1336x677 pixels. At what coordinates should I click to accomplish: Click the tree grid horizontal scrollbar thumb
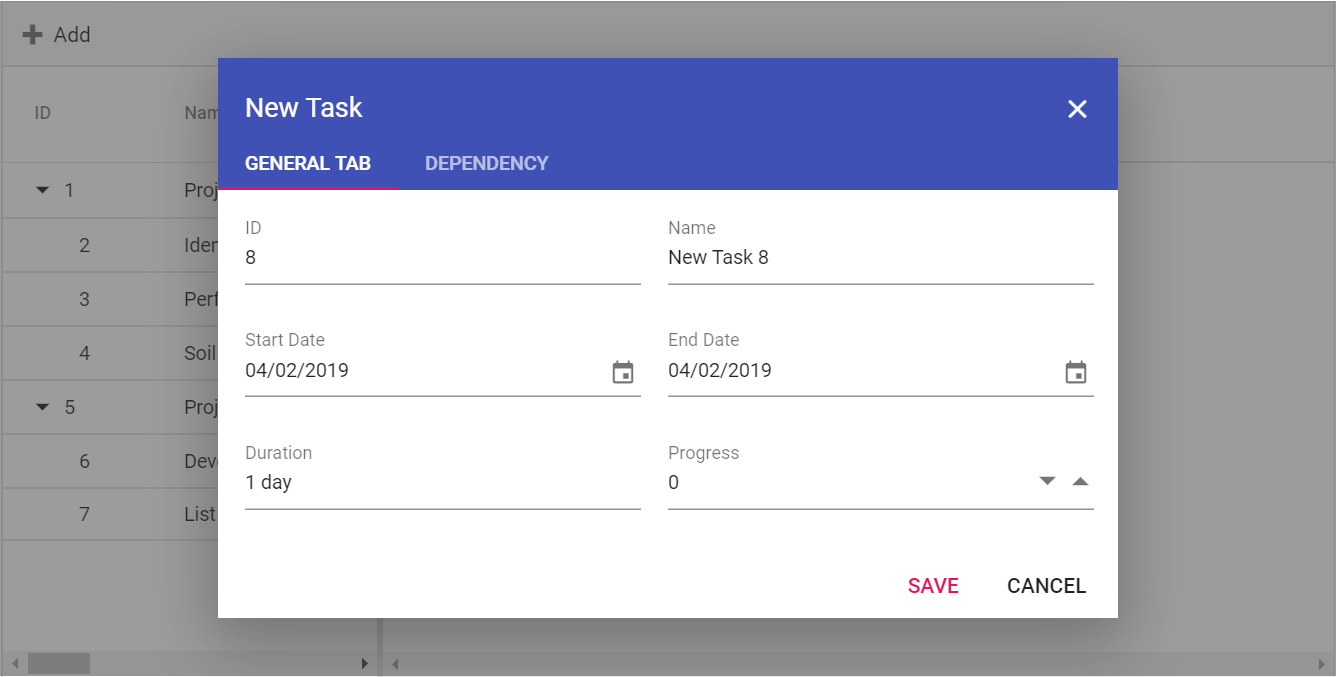click(59, 664)
